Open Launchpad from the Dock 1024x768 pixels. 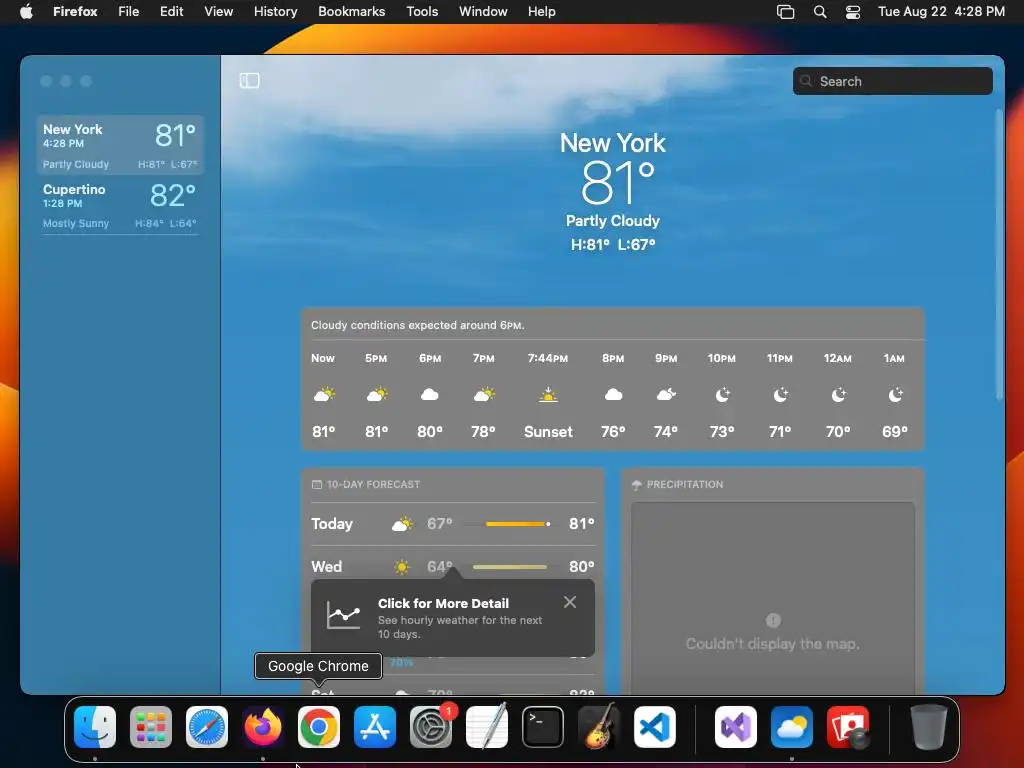[151, 727]
